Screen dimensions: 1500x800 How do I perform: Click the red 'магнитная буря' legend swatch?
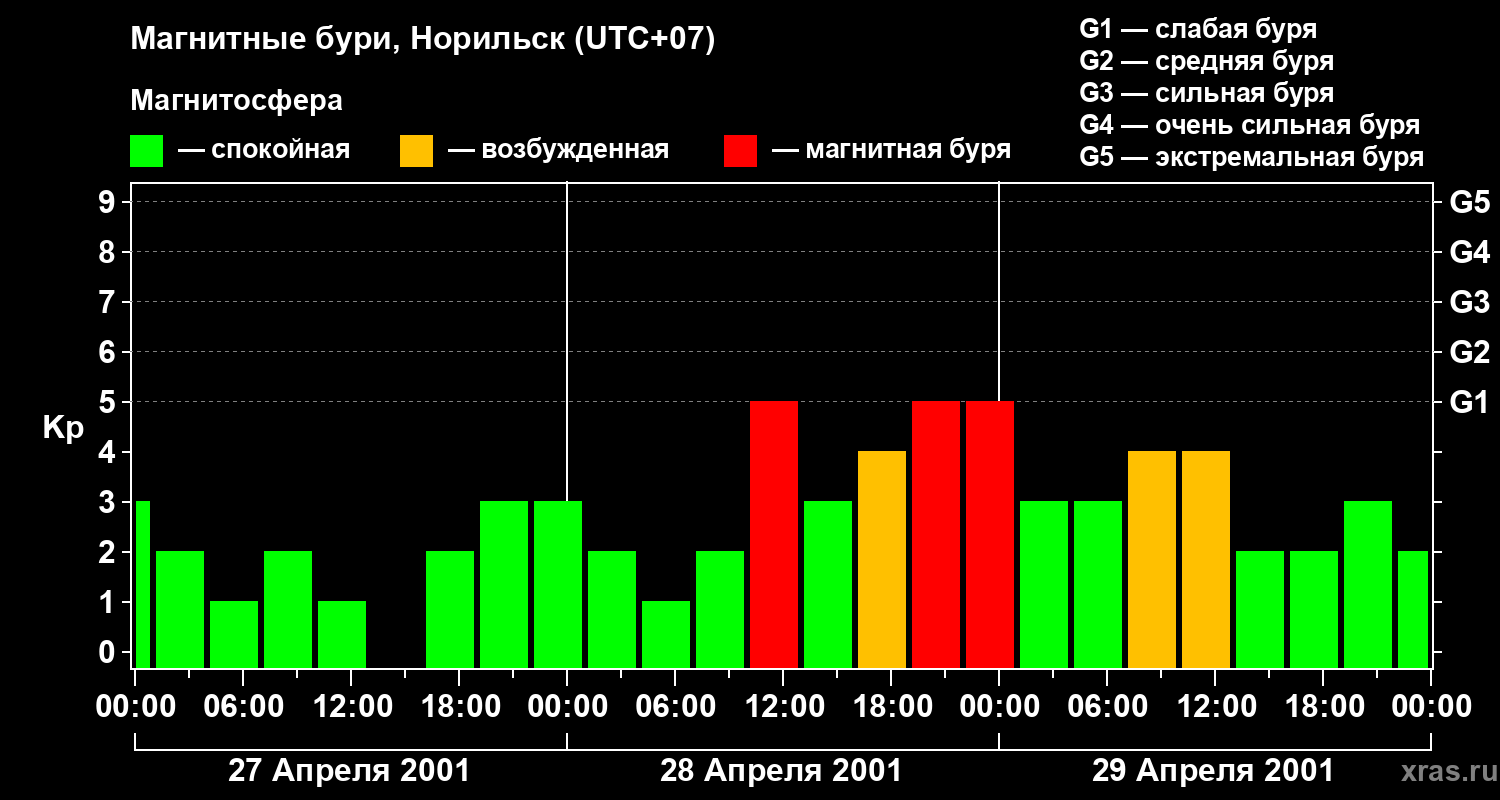click(x=740, y=151)
